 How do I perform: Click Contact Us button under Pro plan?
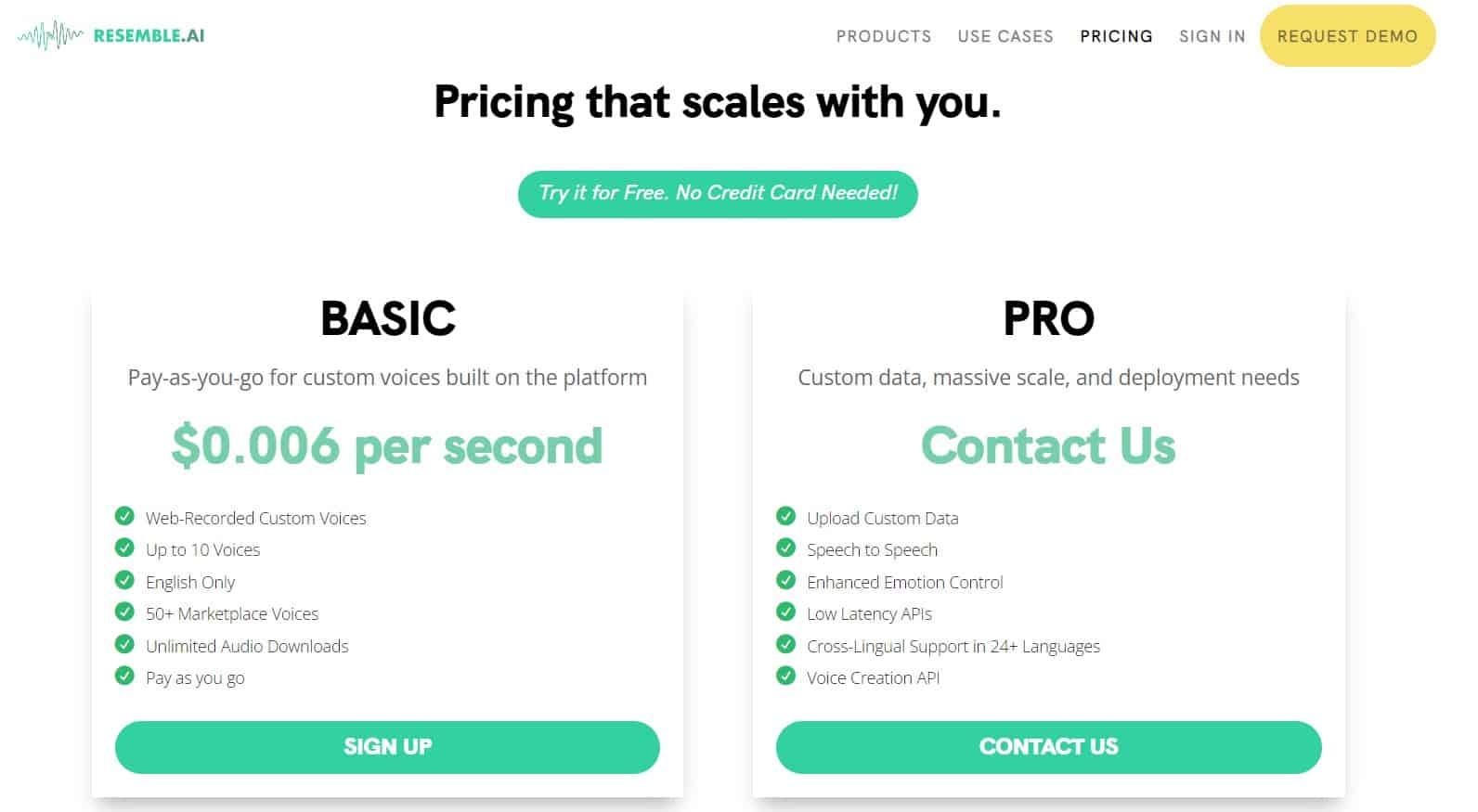pos(1048,747)
